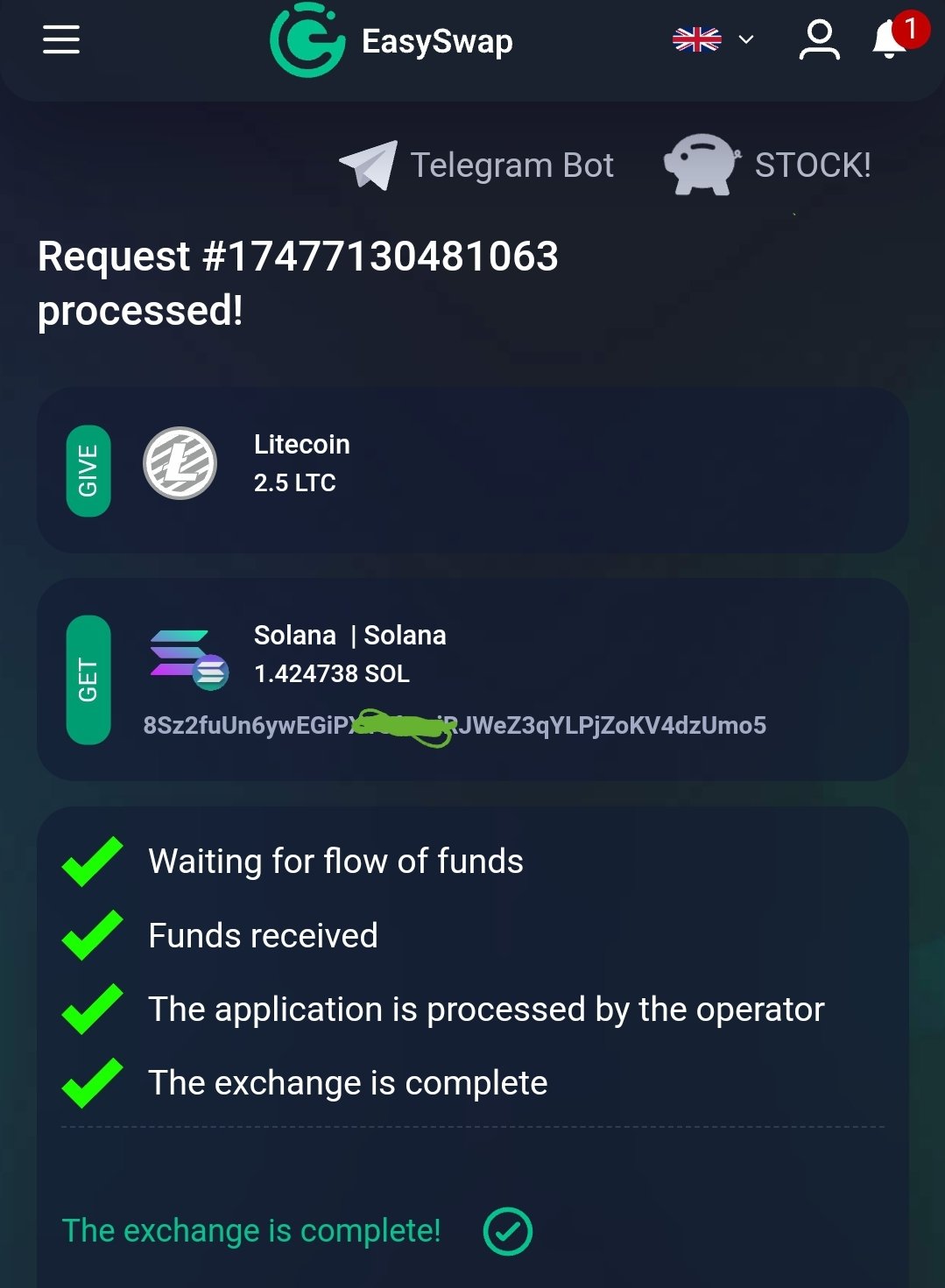Click checkmark beside Waiting for flow of funds
This screenshot has width=945, height=1288.
93,862
